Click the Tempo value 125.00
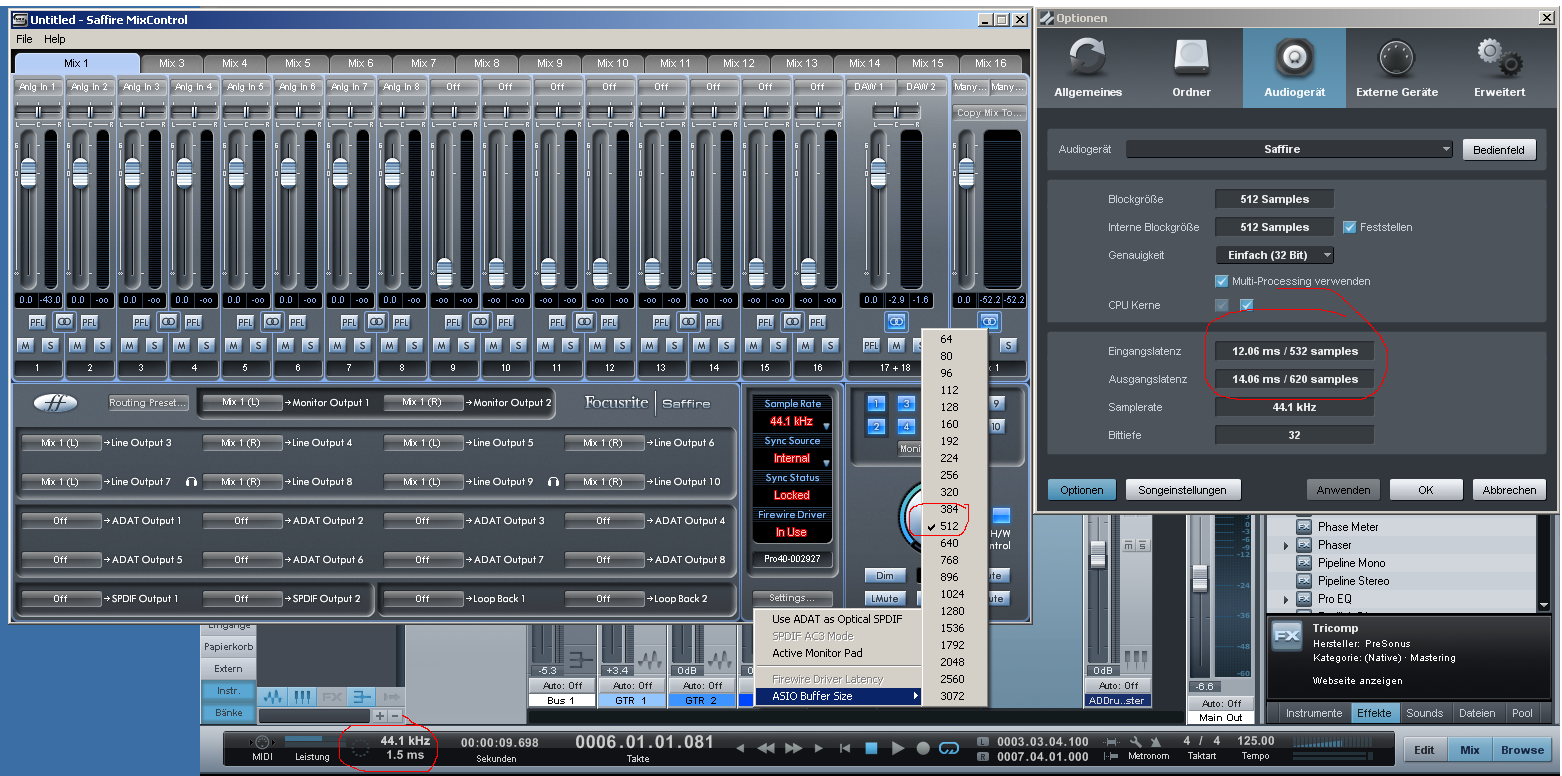The image size is (1562, 776). click(1256, 741)
